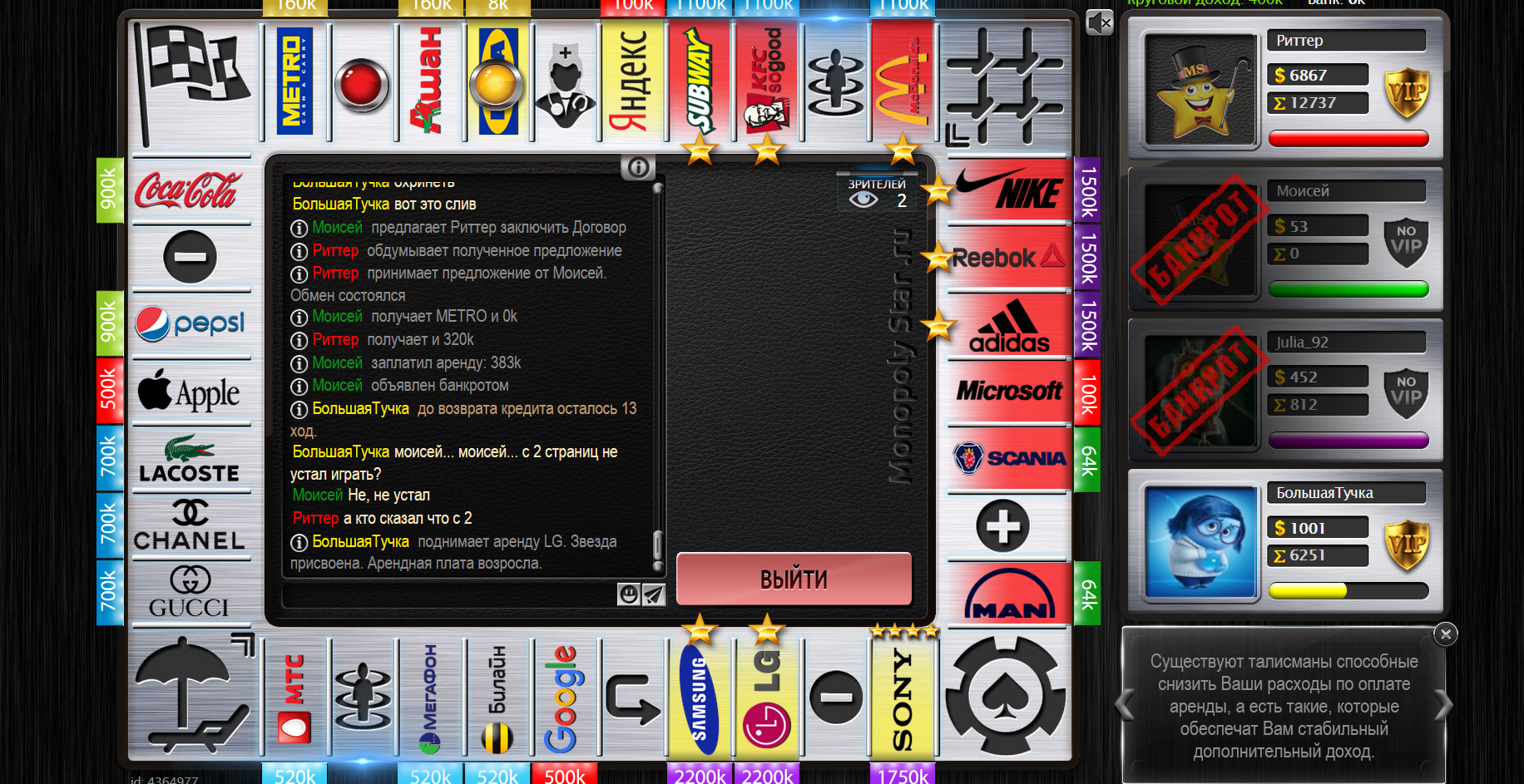Send the chat message with paper plane icon
This screenshot has width=1524, height=784.
click(654, 594)
